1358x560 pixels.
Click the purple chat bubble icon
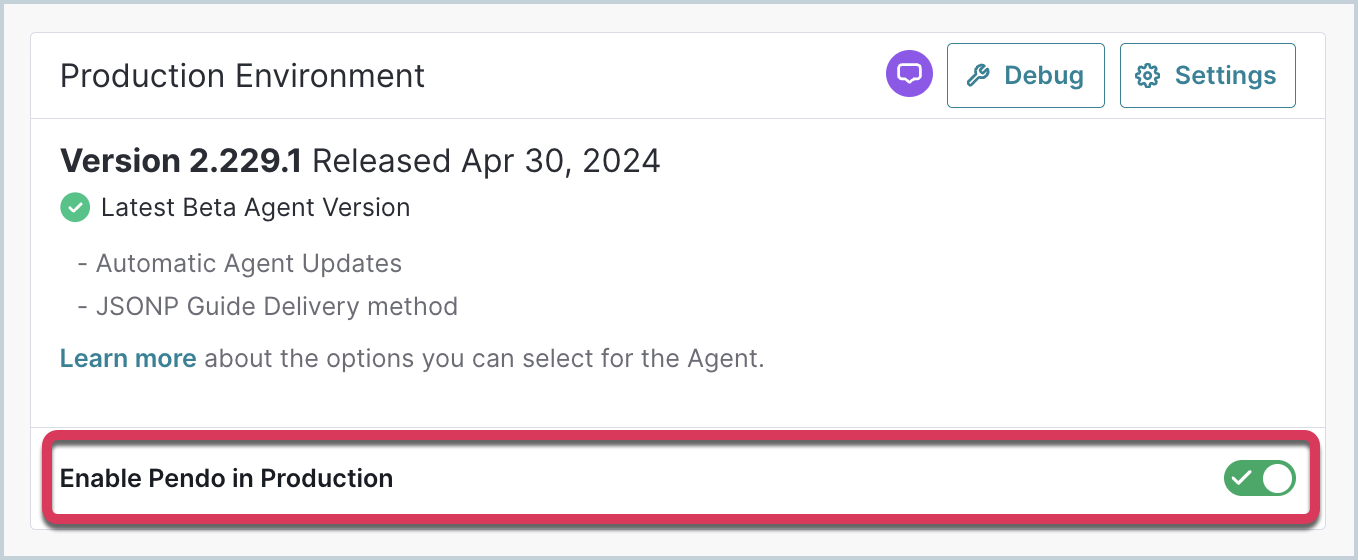tap(909, 74)
